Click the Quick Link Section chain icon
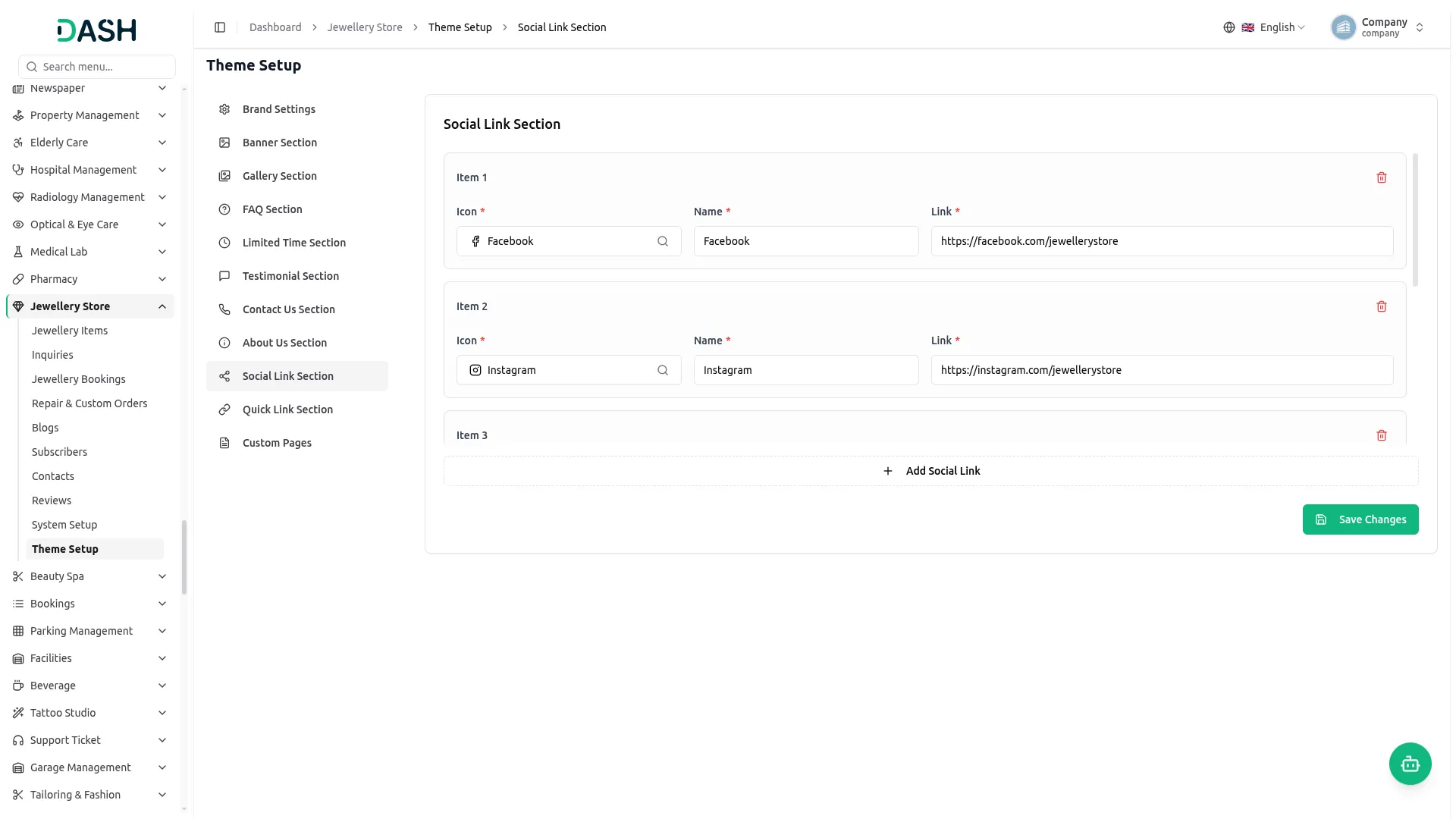 [224, 409]
